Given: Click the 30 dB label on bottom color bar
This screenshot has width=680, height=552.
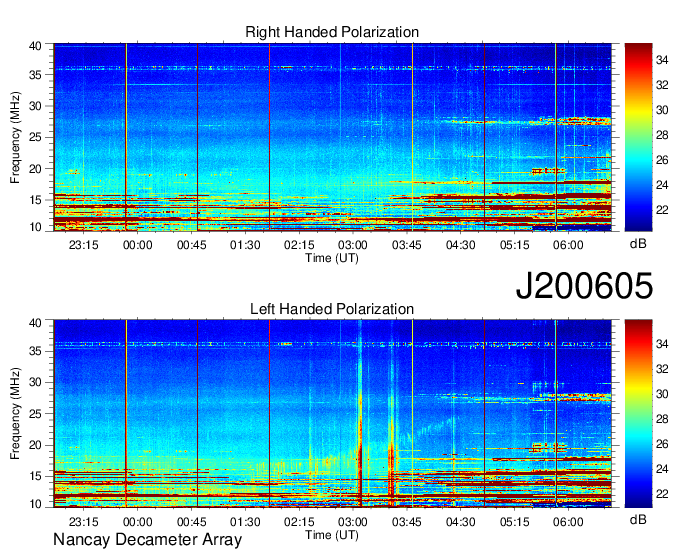Looking at the screenshot, I should click(x=662, y=394).
